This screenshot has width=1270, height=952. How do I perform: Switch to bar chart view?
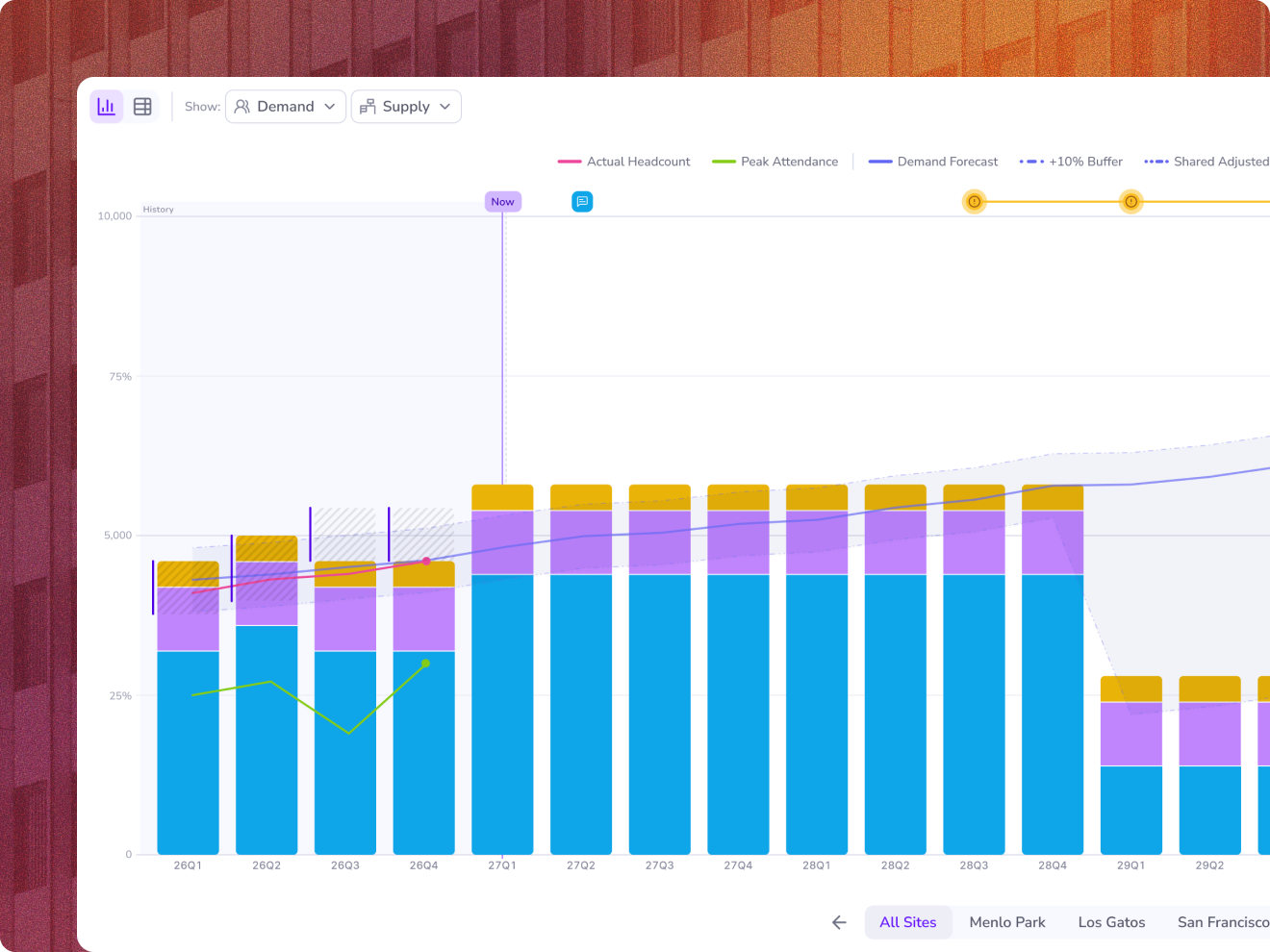pyautogui.click(x=107, y=107)
